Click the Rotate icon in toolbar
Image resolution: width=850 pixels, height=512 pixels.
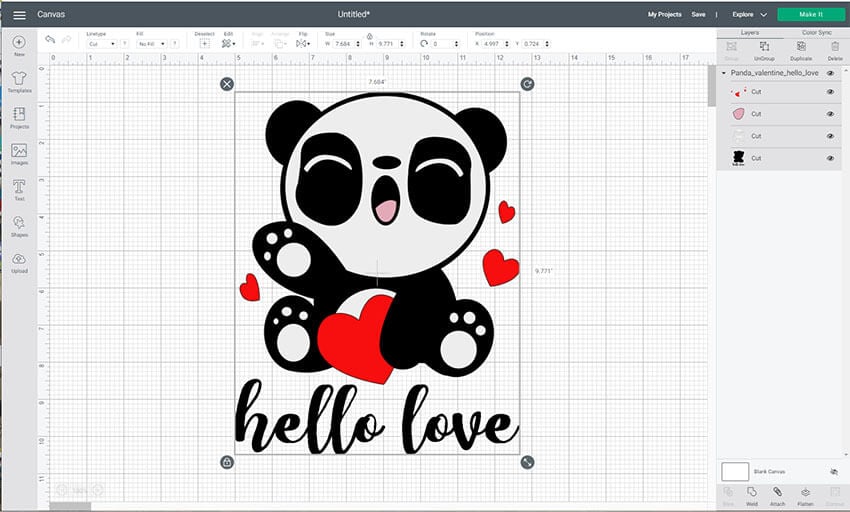(x=424, y=43)
